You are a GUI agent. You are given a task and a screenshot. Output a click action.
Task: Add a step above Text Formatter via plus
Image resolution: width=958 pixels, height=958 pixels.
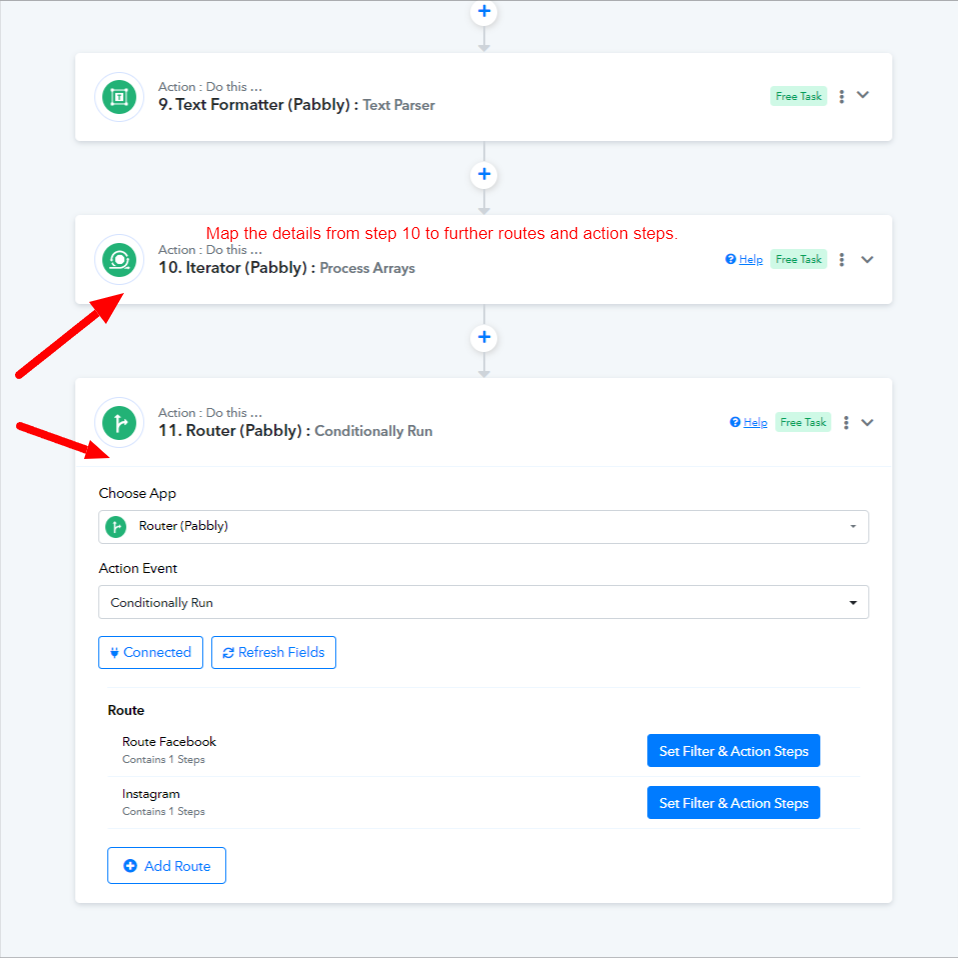[x=484, y=11]
